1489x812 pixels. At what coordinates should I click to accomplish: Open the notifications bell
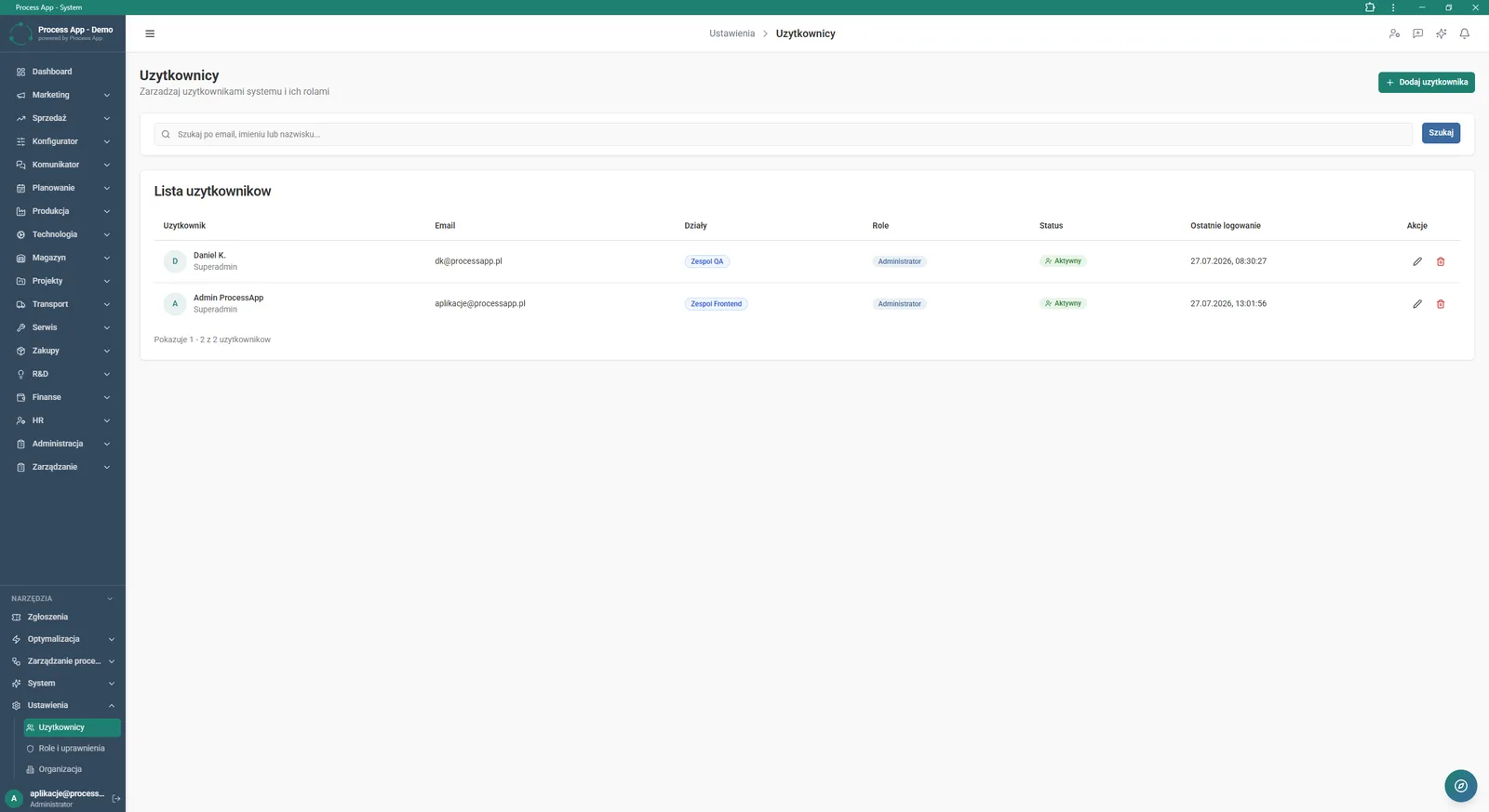coord(1464,33)
